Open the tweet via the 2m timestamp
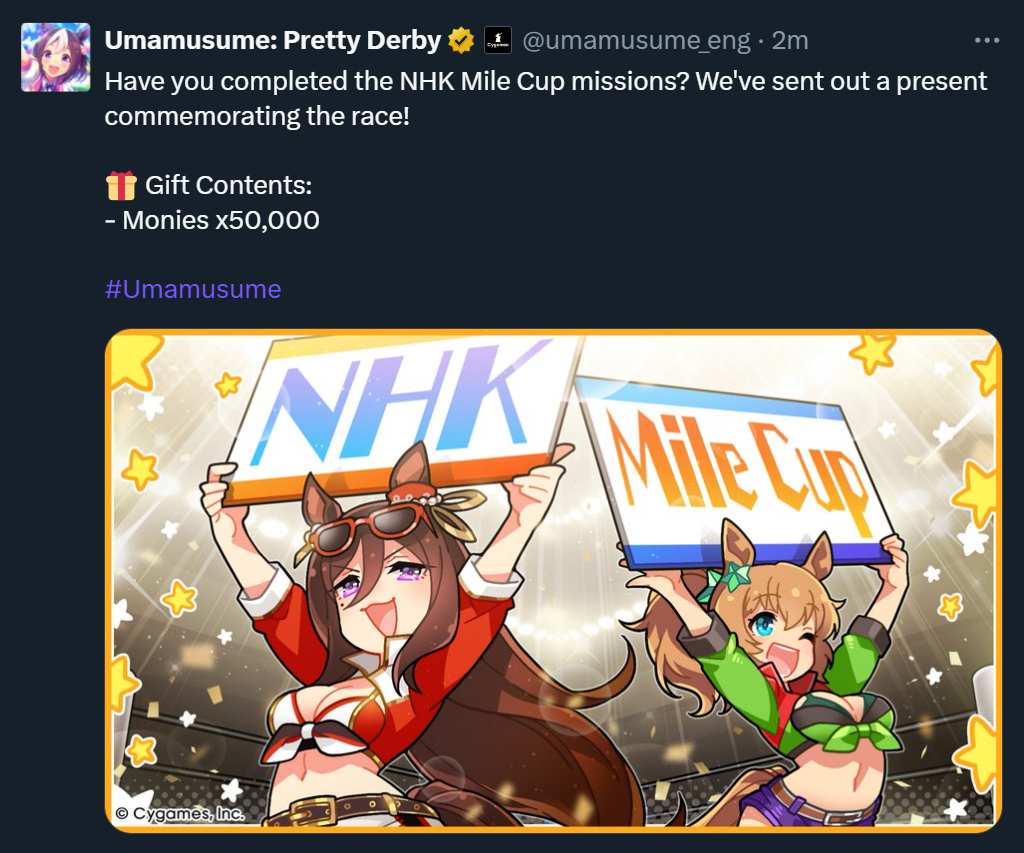 click(x=790, y=41)
